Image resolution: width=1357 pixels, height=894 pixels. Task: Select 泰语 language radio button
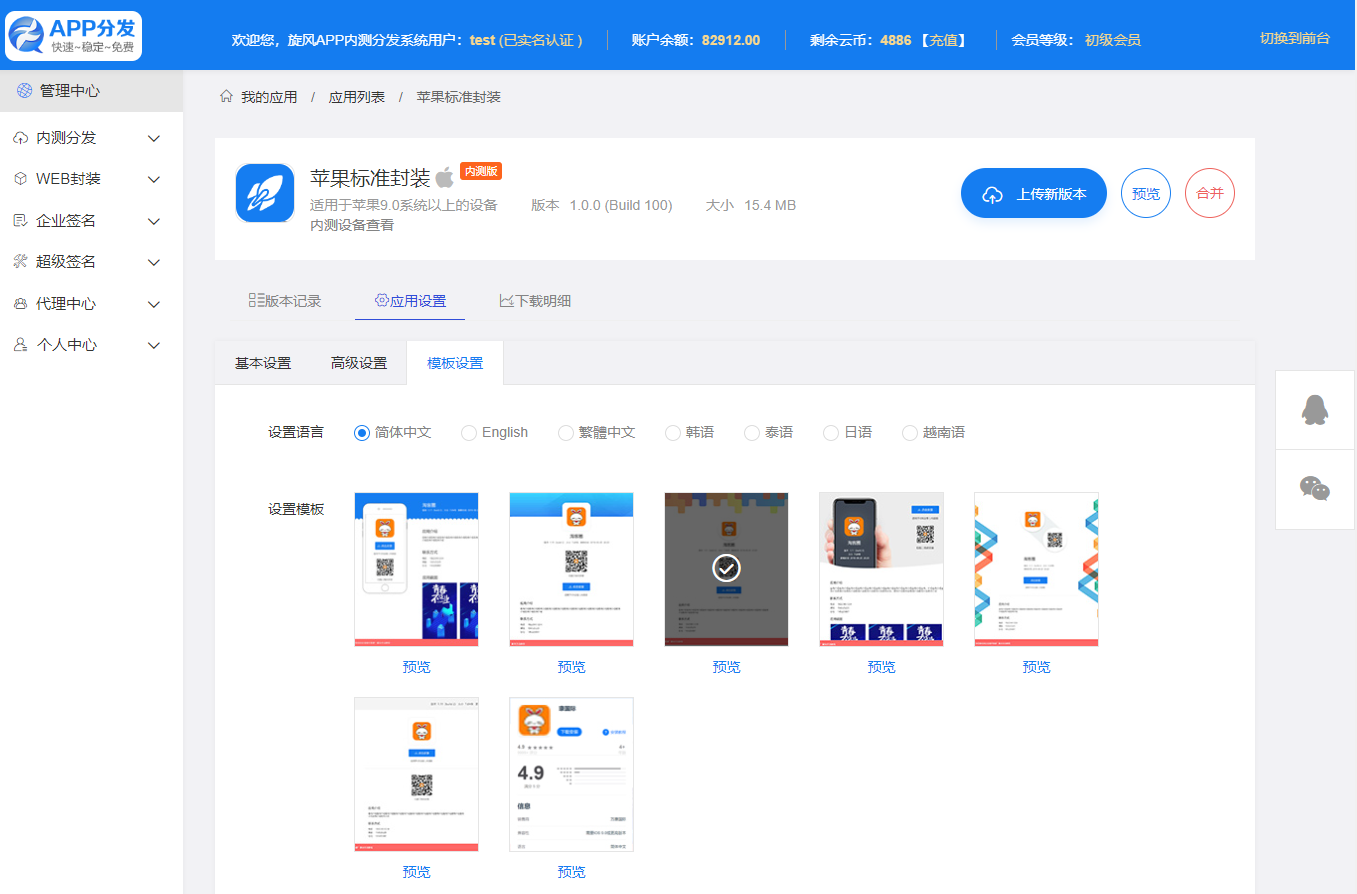tap(752, 433)
